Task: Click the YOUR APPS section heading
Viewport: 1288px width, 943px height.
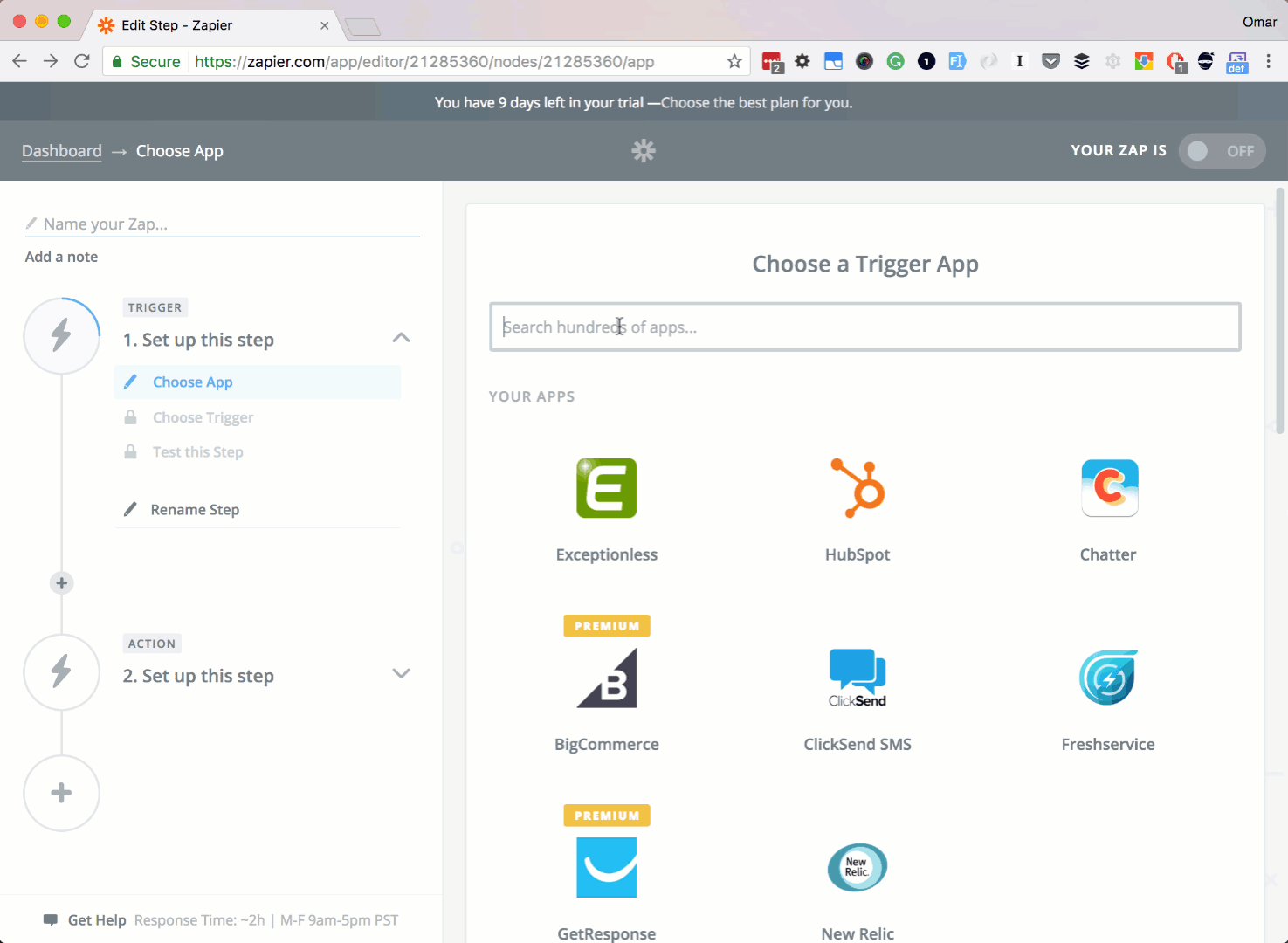Action: (x=532, y=396)
